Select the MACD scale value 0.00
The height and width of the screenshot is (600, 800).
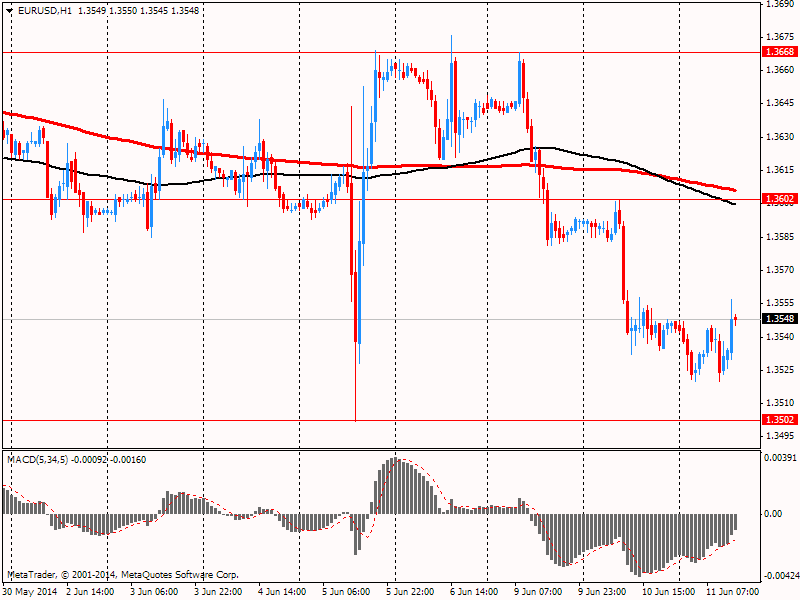pyautogui.click(x=773, y=514)
